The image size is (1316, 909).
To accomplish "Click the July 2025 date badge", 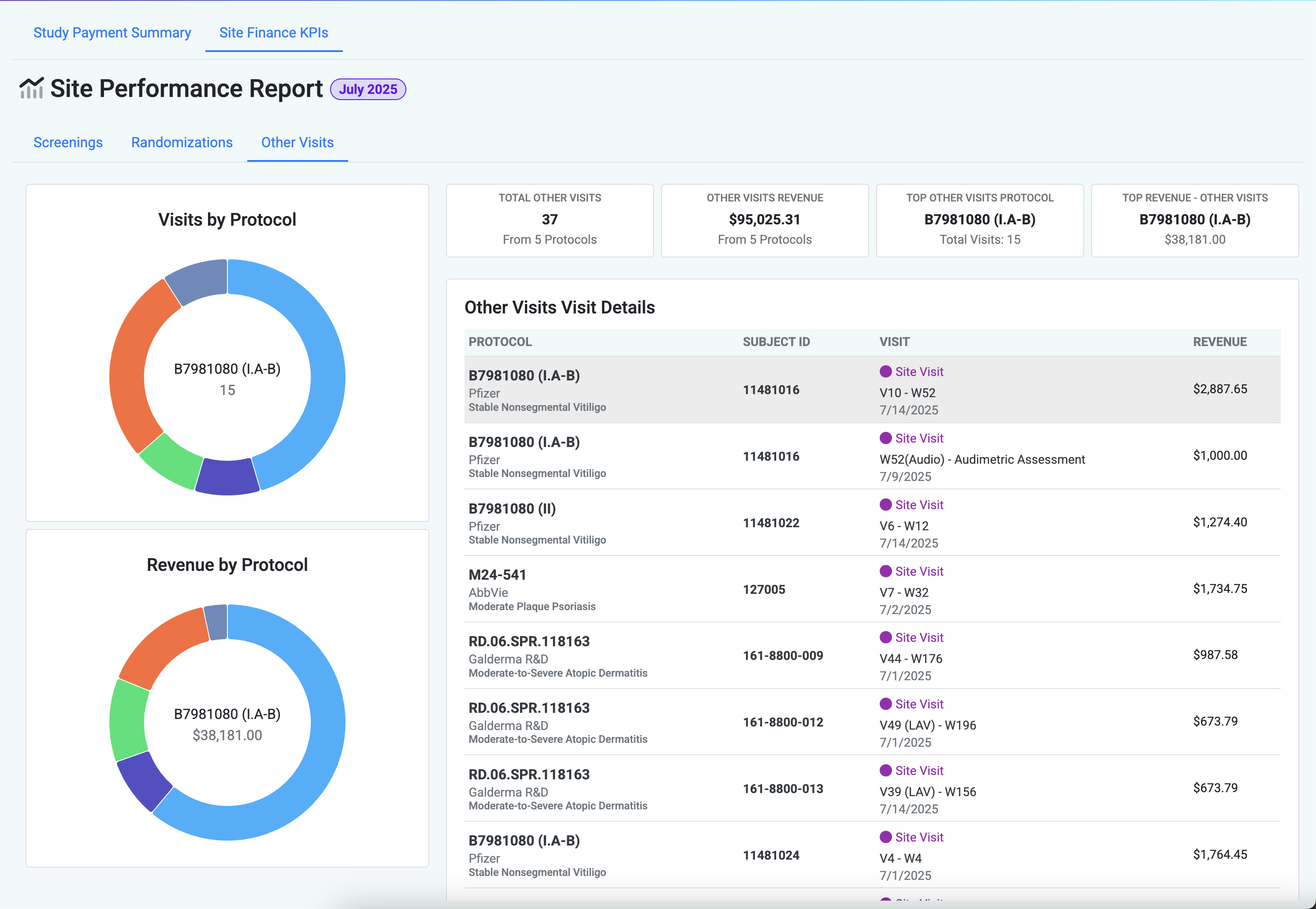I will click(x=368, y=89).
